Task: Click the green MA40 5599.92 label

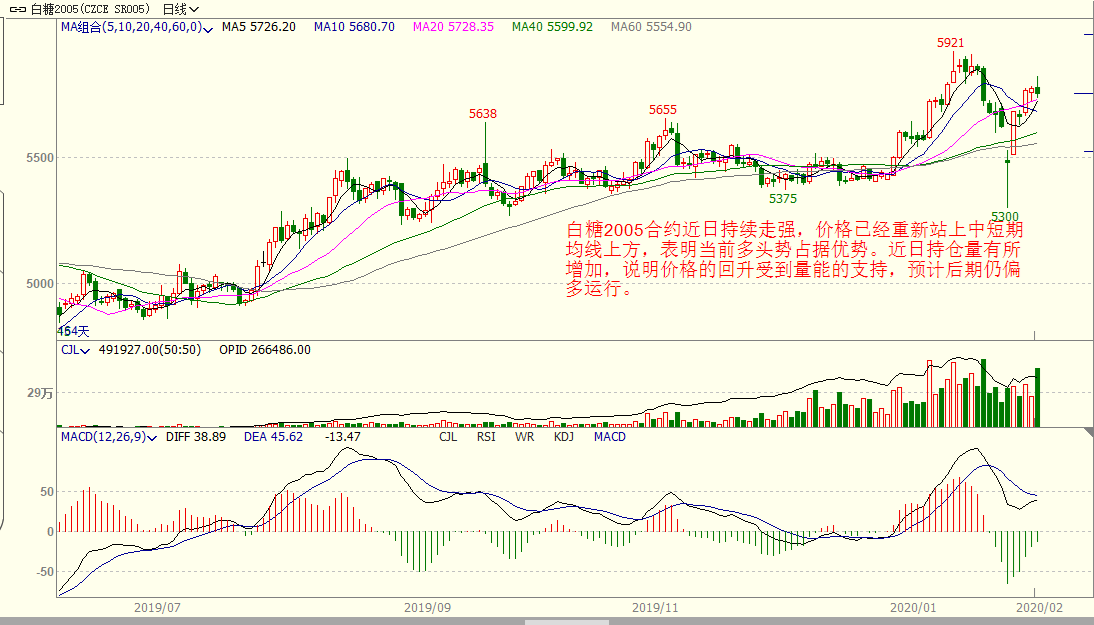Action: coord(551,27)
